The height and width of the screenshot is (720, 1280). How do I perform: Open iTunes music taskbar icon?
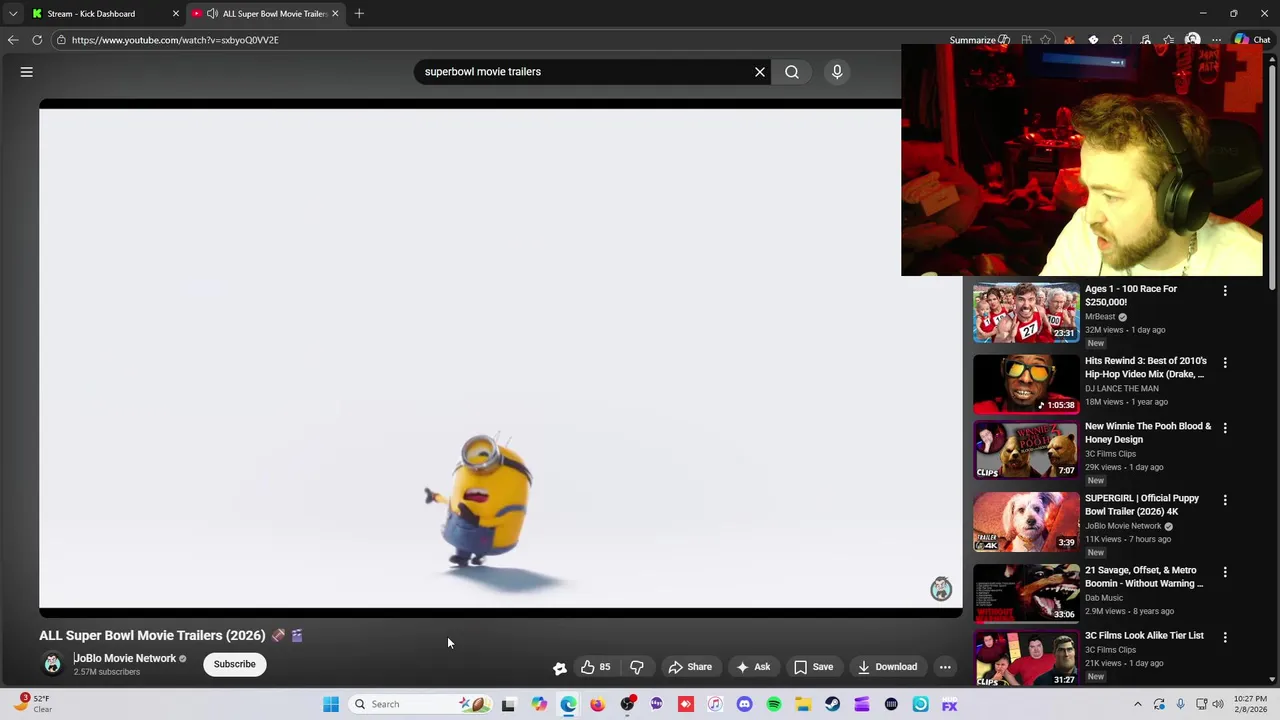(715, 704)
